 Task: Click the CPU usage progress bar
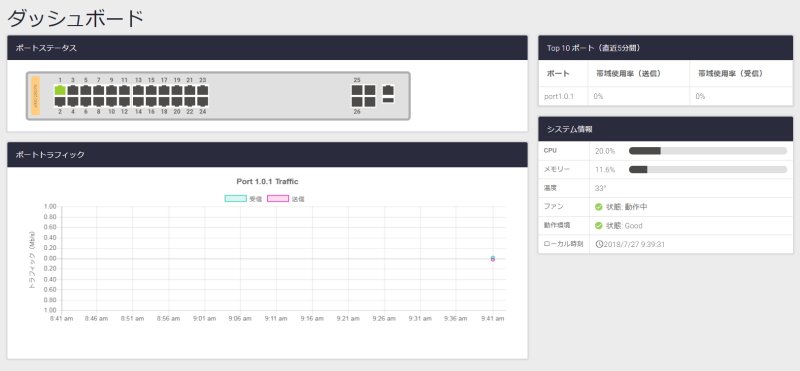coord(708,151)
